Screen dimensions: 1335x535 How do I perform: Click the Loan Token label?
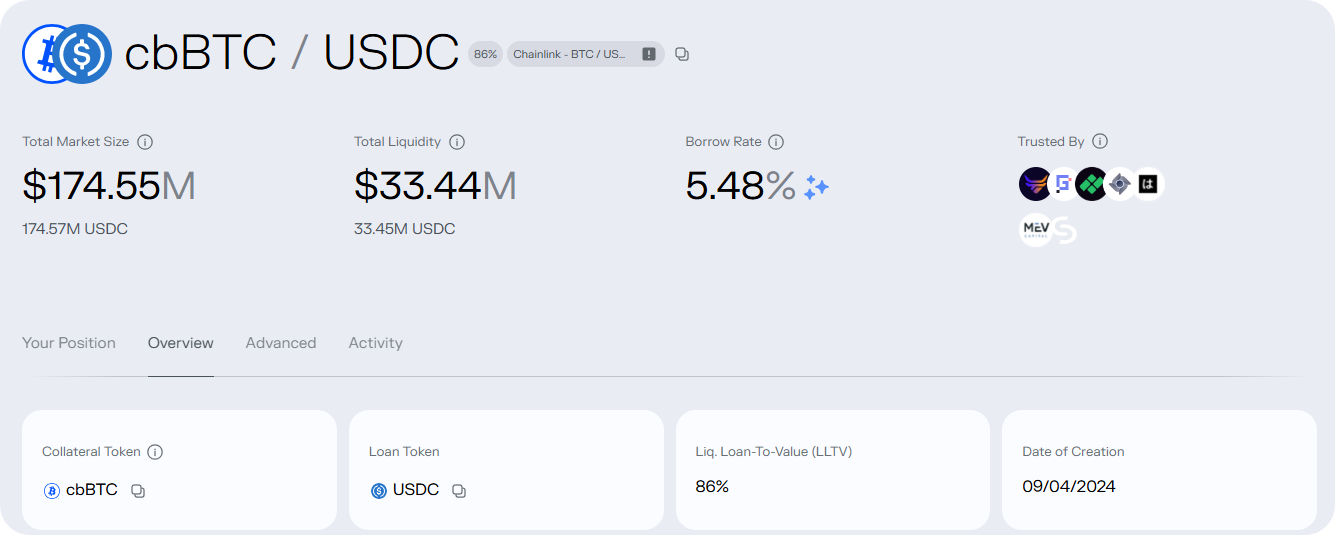pyautogui.click(x=404, y=452)
